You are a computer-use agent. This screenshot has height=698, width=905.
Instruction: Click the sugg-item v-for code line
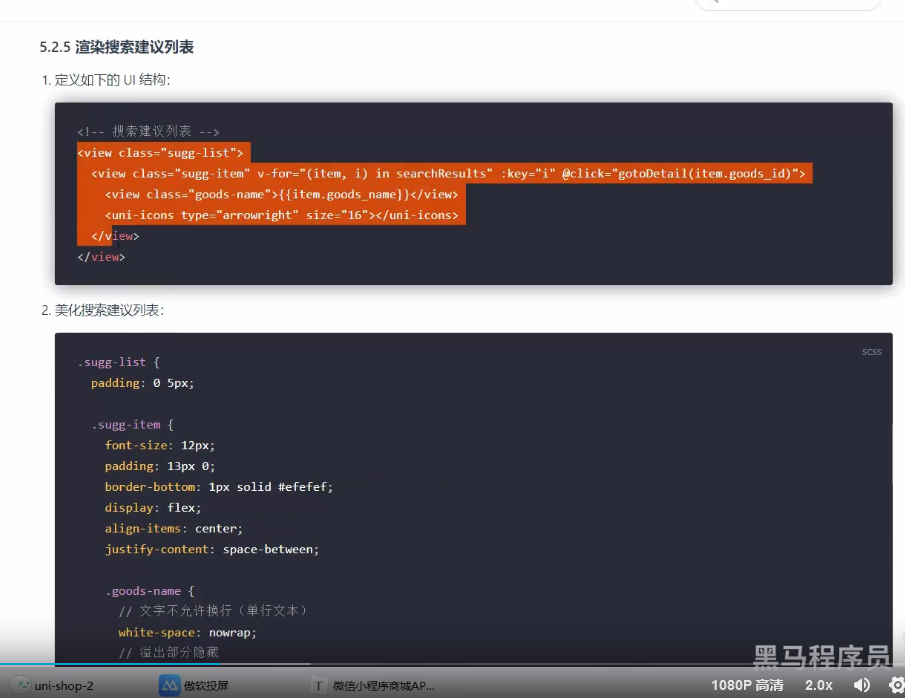[448, 174]
